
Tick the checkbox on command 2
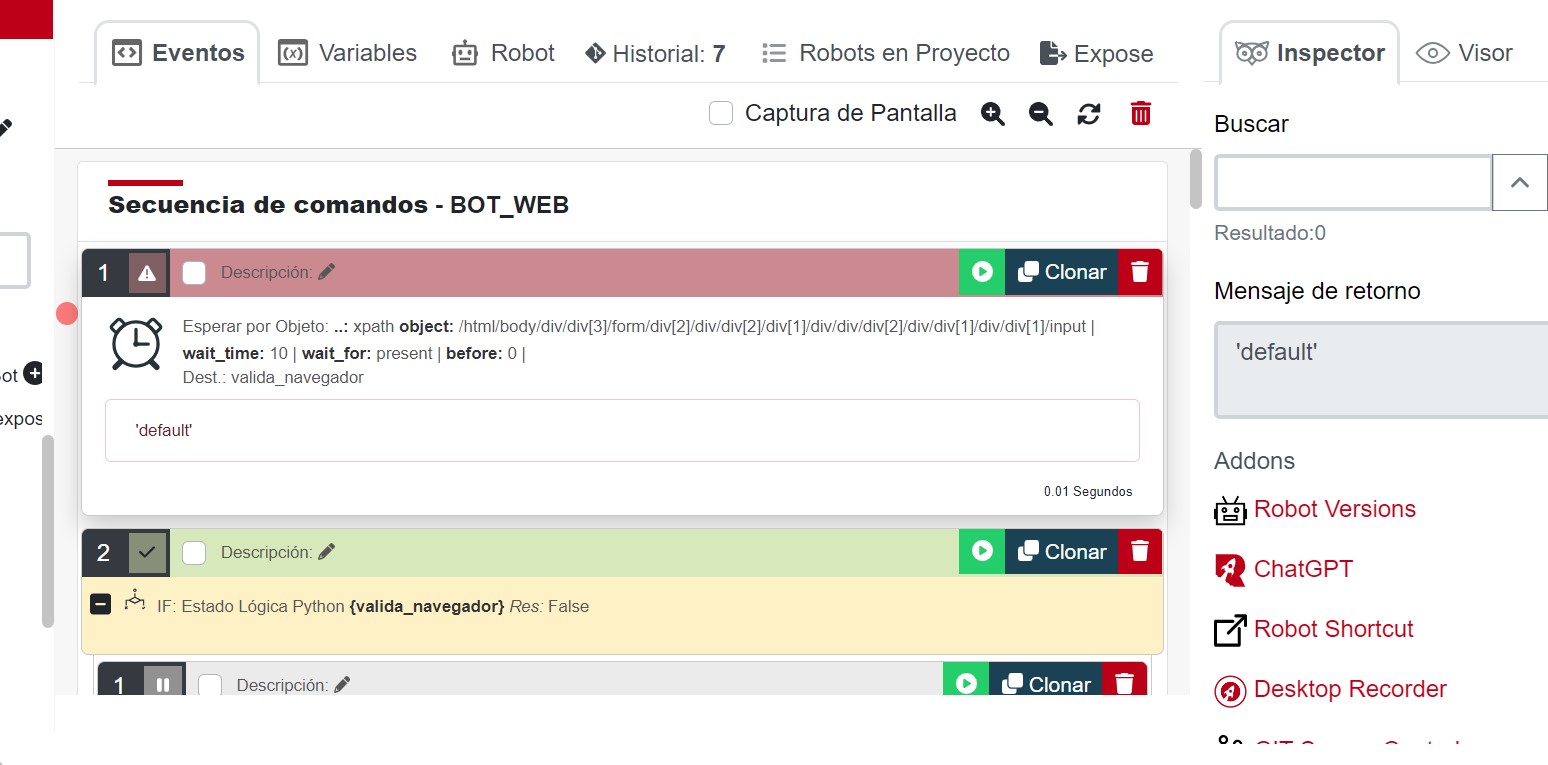tap(194, 552)
